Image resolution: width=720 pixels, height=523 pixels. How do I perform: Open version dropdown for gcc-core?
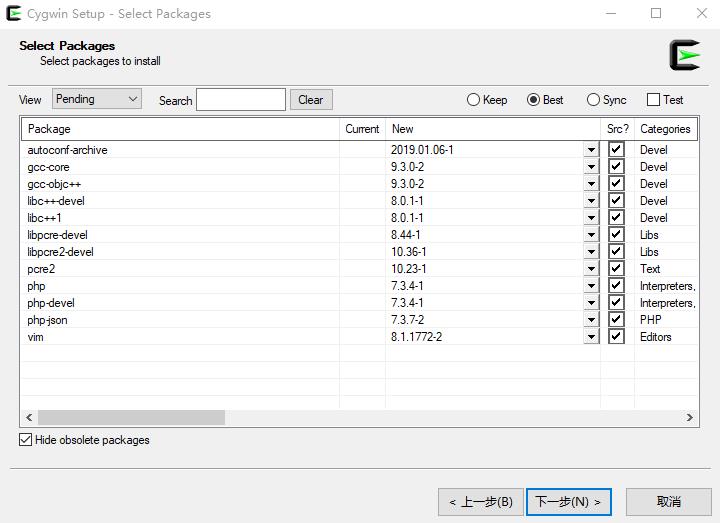tap(591, 167)
